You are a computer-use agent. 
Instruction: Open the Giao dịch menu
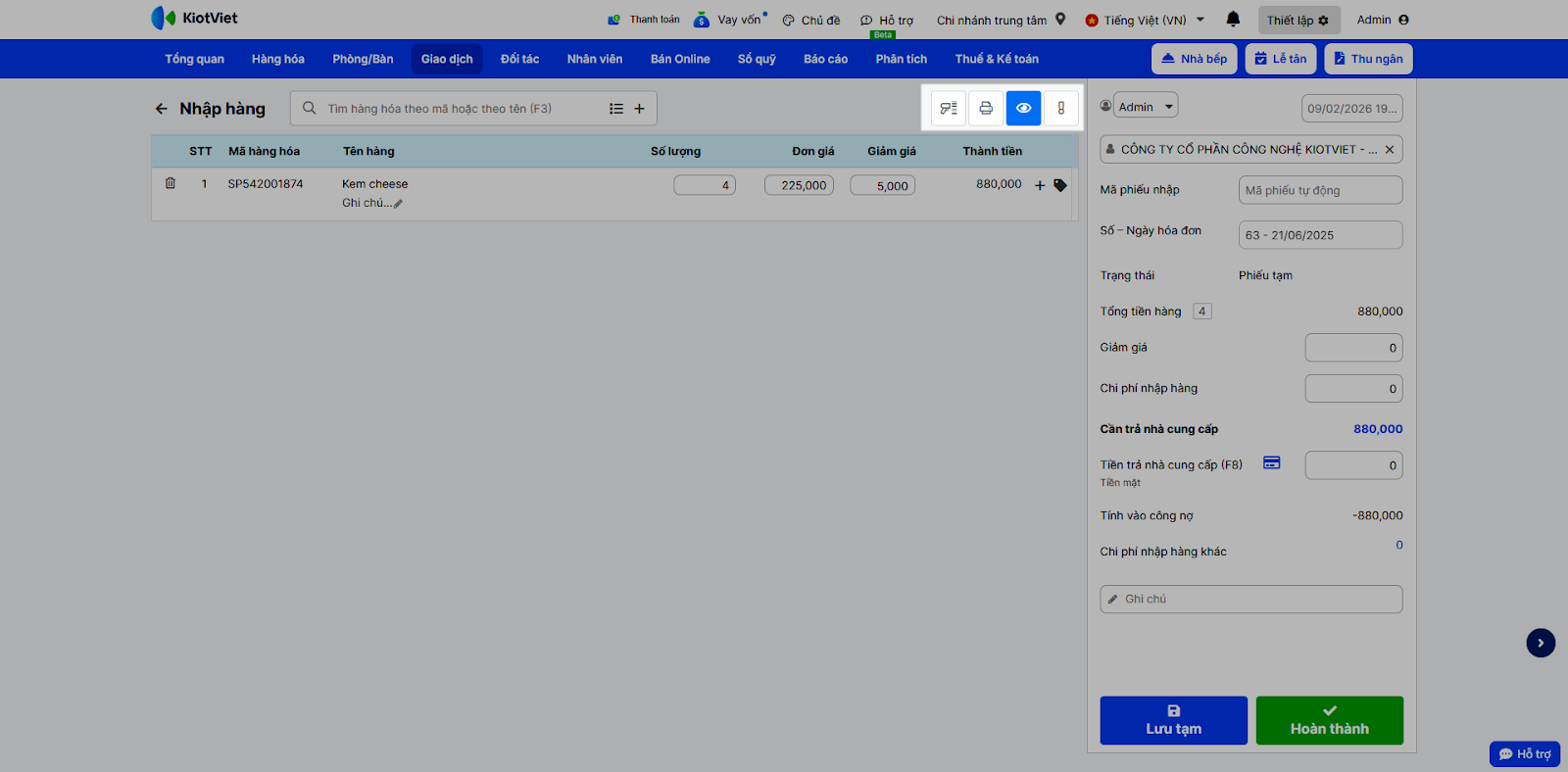point(447,59)
